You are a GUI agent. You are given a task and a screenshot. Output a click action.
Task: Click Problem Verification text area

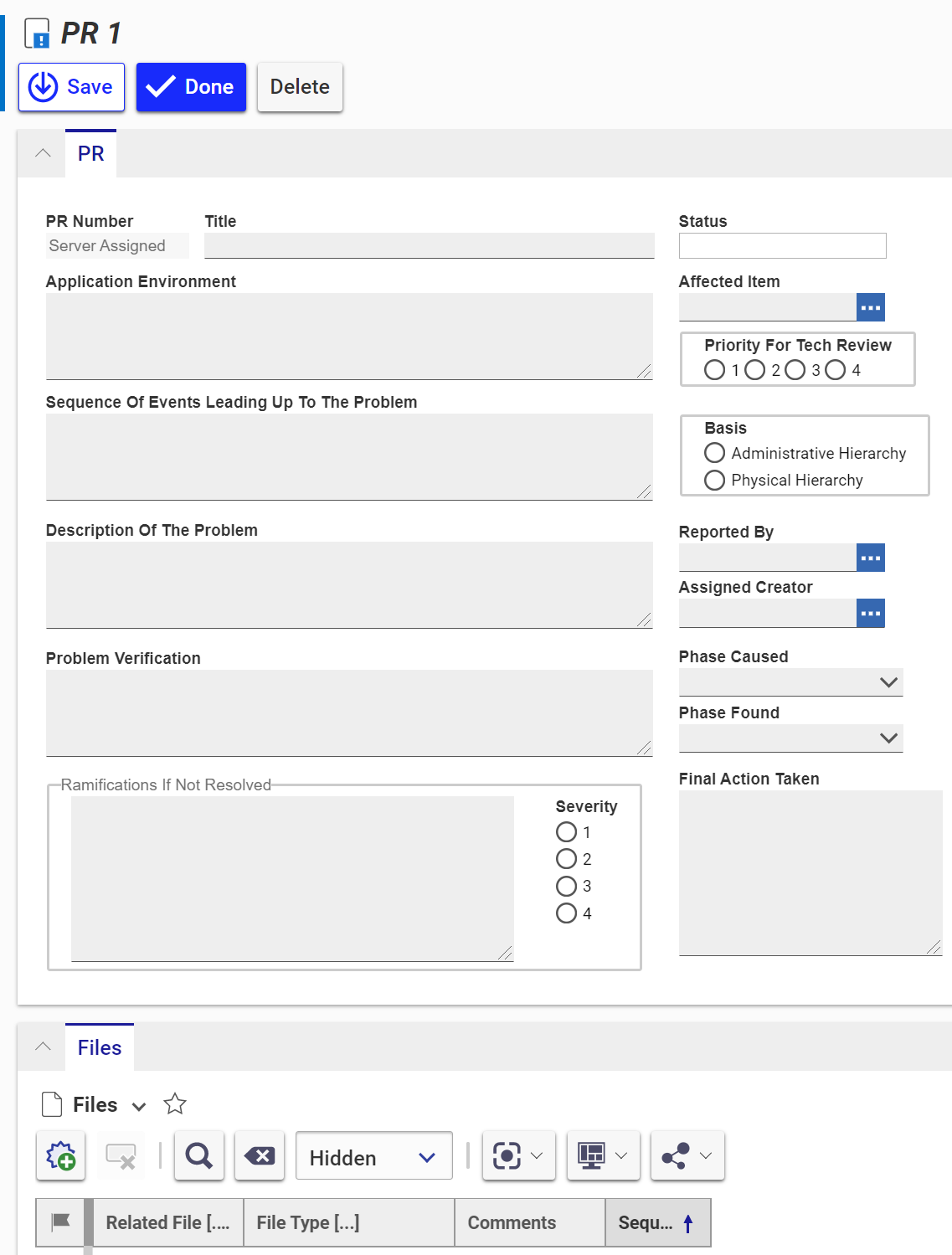[349, 713]
